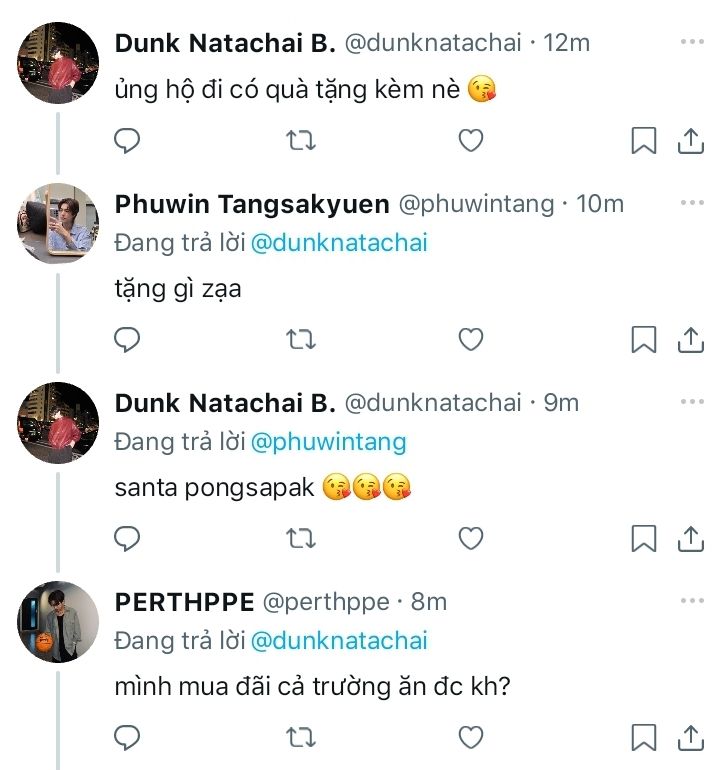720x770 pixels.
Task: Open Phuwin's avatar thumbnail
Action: [58, 223]
